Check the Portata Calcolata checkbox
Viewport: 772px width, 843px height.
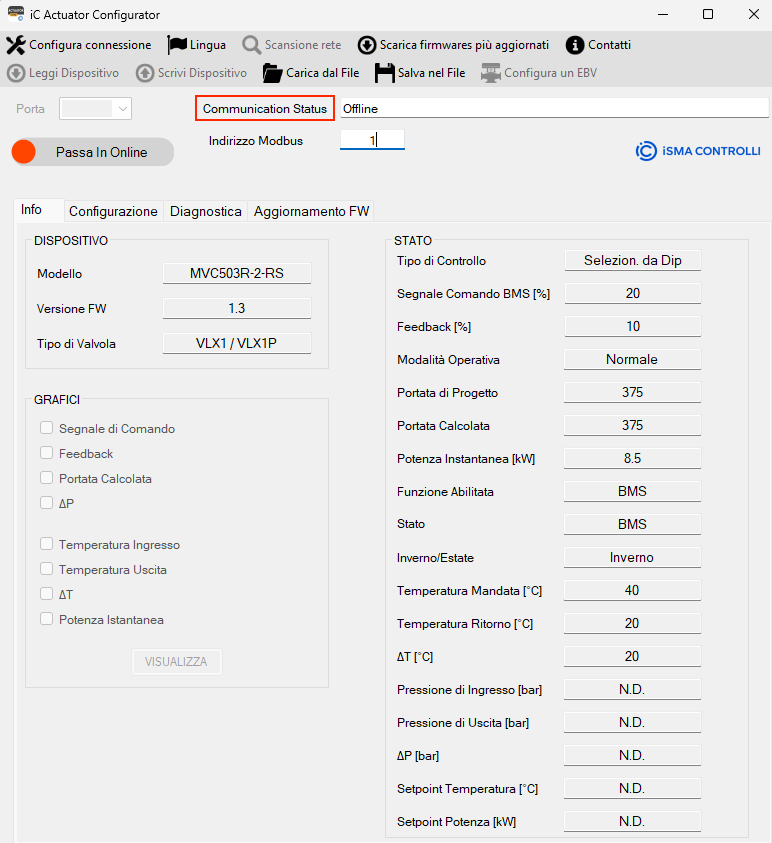pos(46,478)
